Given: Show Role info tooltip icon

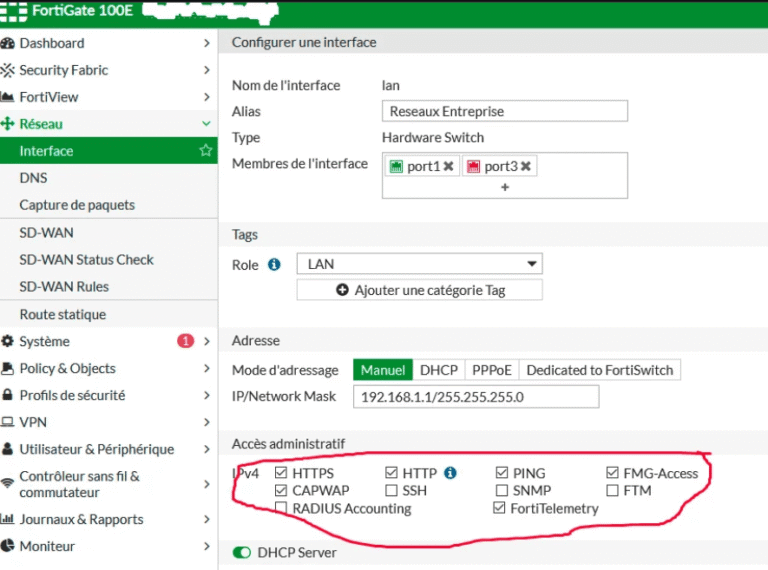Looking at the screenshot, I should point(274,265).
